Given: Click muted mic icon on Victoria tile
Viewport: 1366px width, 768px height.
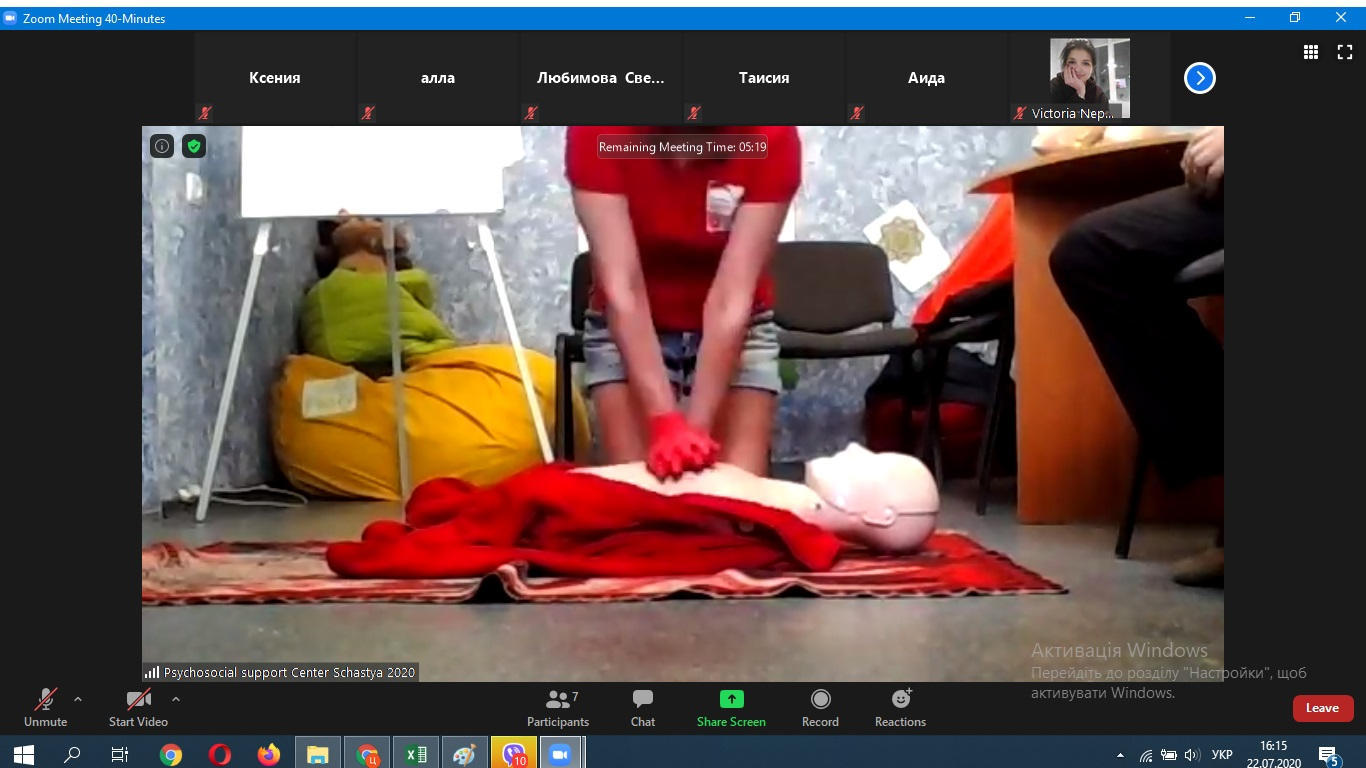Looking at the screenshot, I should (x=1020, y=113).
